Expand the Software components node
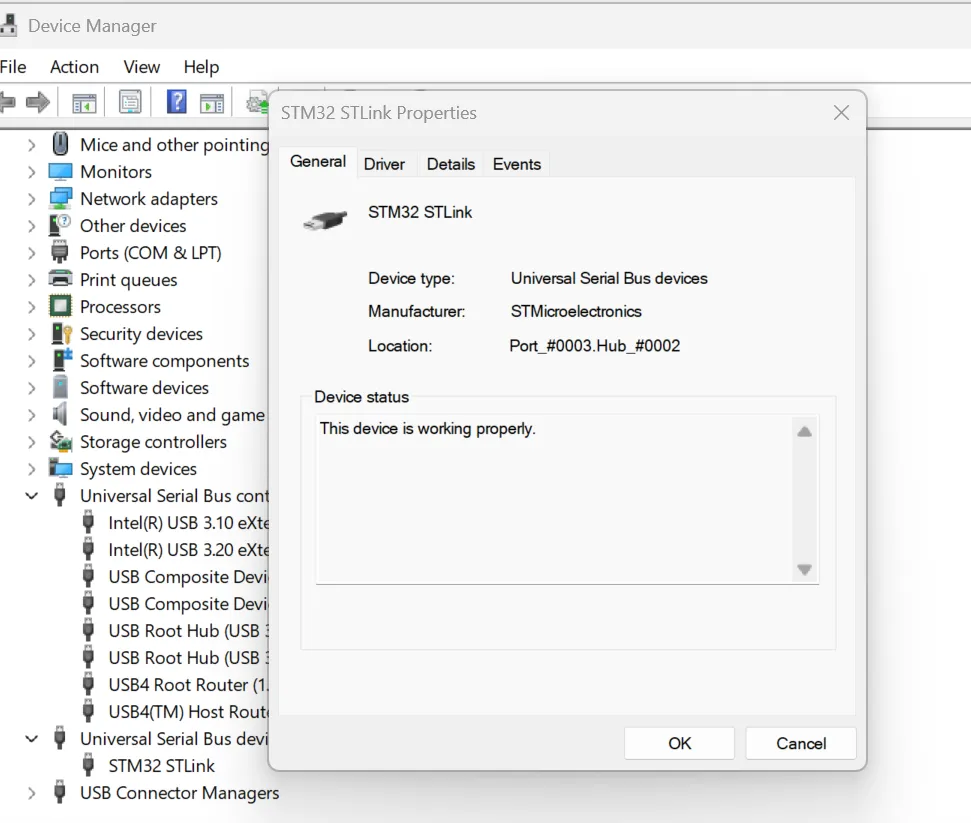This screenshot has height=823, width=971. (x=31, y=360)
